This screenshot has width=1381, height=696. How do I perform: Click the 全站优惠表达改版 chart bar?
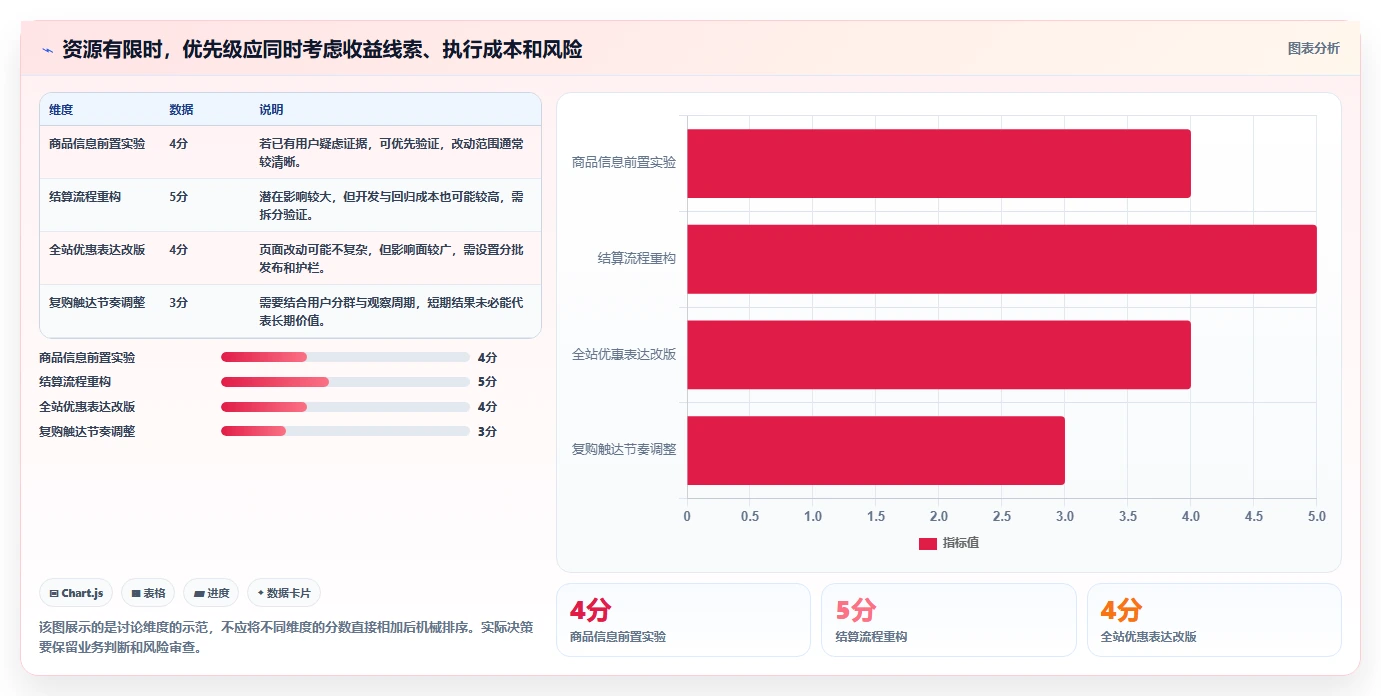tap(939, 354)
